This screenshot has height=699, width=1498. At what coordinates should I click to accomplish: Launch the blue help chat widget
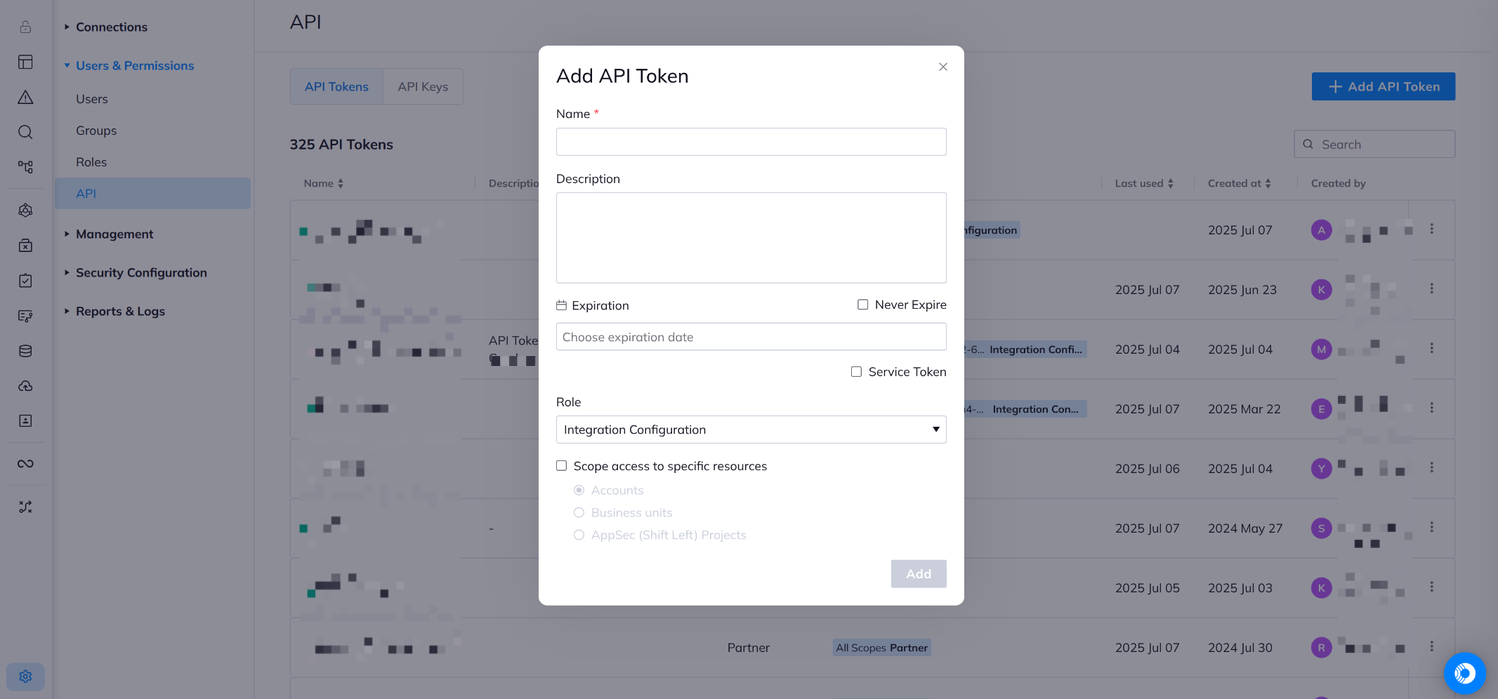(x=1464, y=673)
